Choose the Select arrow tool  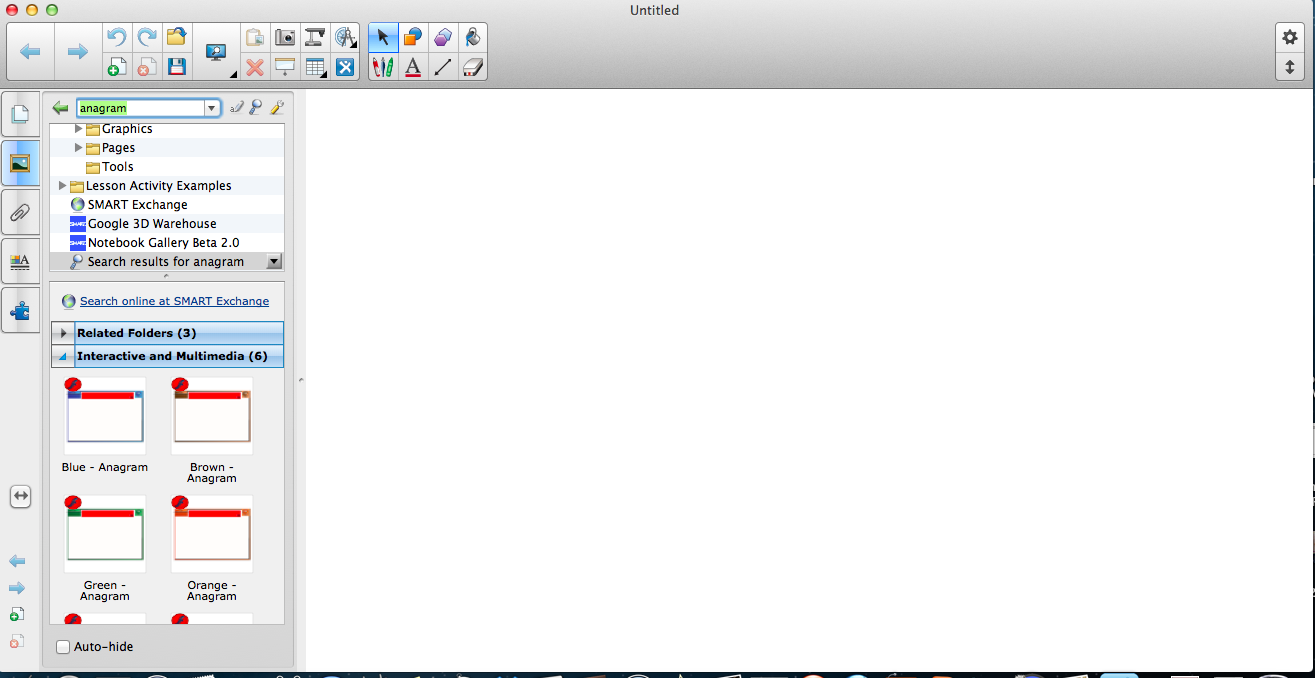pos(382,37)
